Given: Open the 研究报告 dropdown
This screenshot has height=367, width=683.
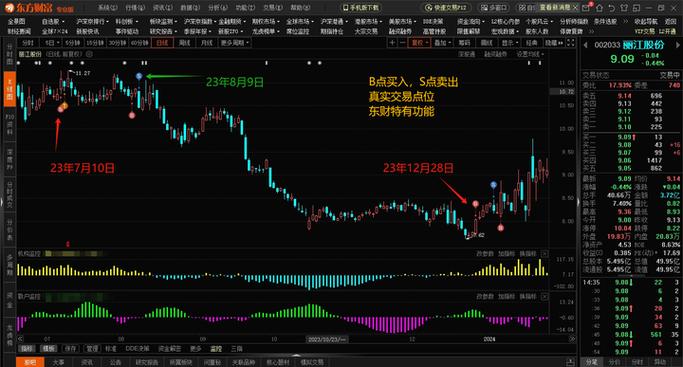Looking at the screenshot, I should tap(163, 31).
